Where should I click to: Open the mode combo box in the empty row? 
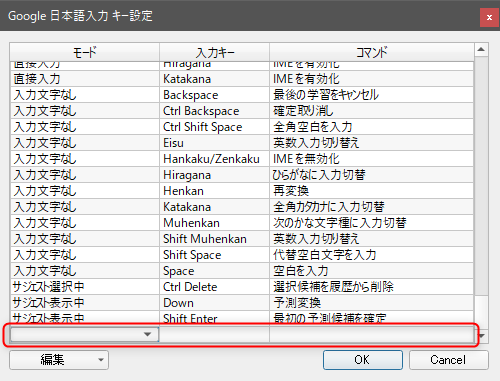coord(85,334)
